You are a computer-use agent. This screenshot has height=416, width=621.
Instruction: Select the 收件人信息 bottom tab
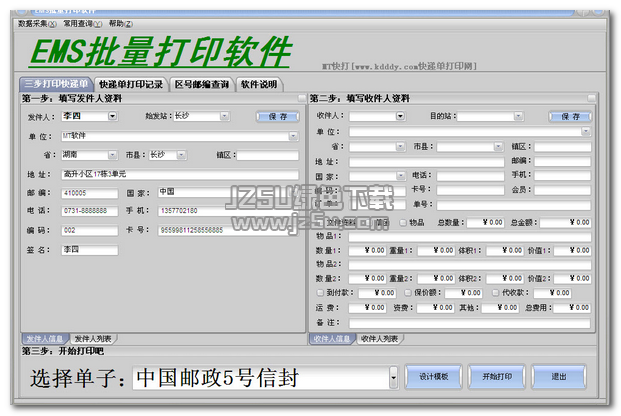[332, 339]
